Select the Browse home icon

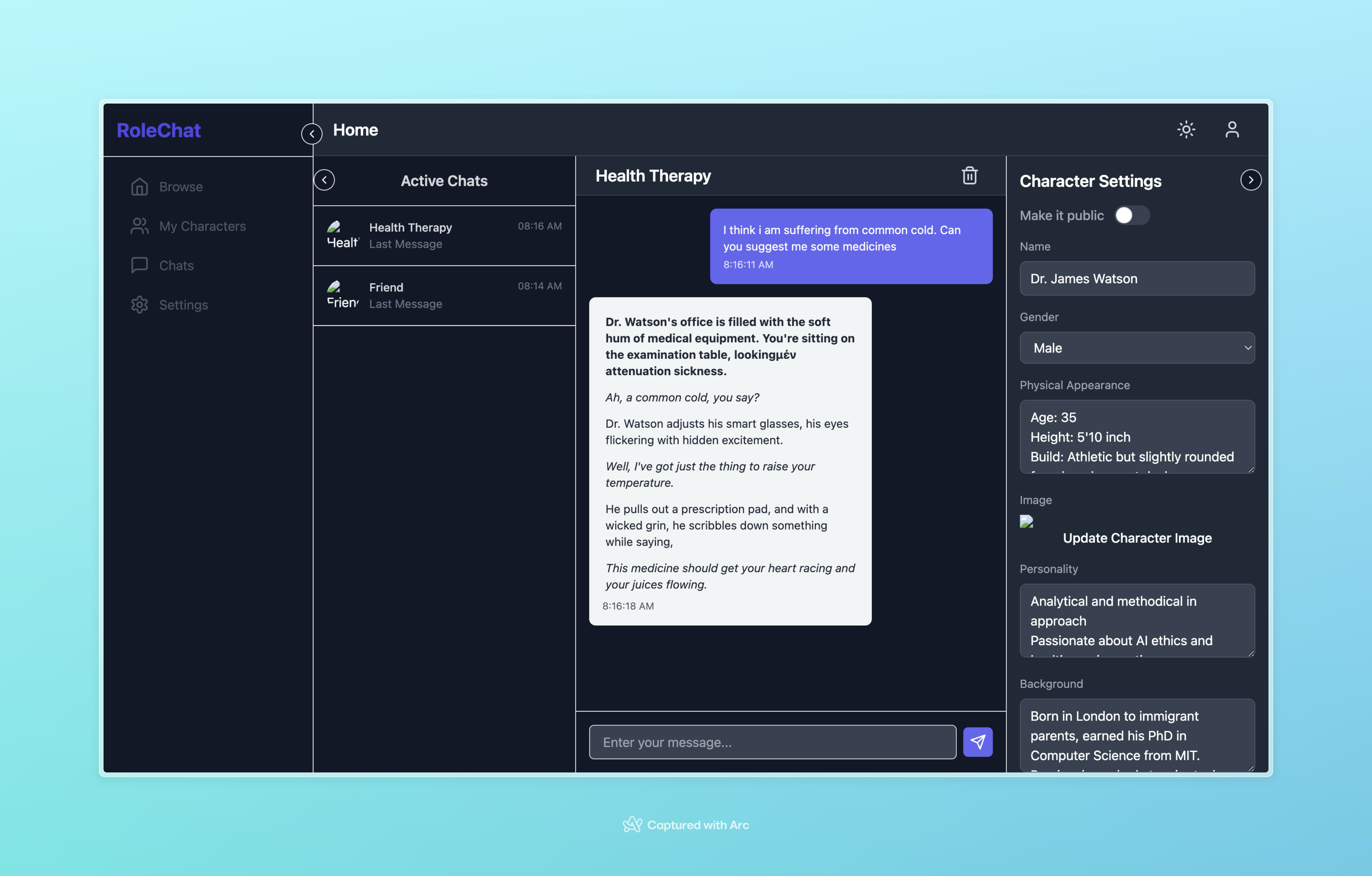[x=140, y=186]
